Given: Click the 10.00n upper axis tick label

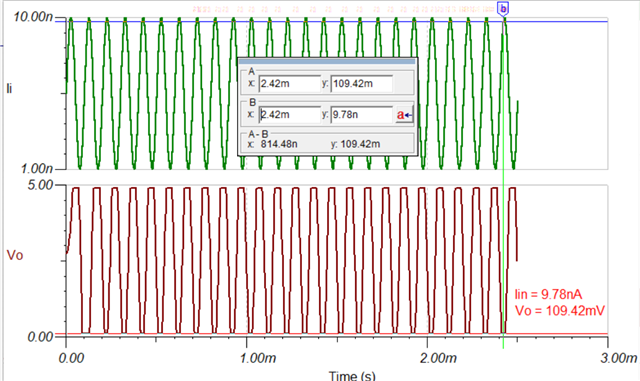Looking at the screenshot, I should [x=33, y=17].
